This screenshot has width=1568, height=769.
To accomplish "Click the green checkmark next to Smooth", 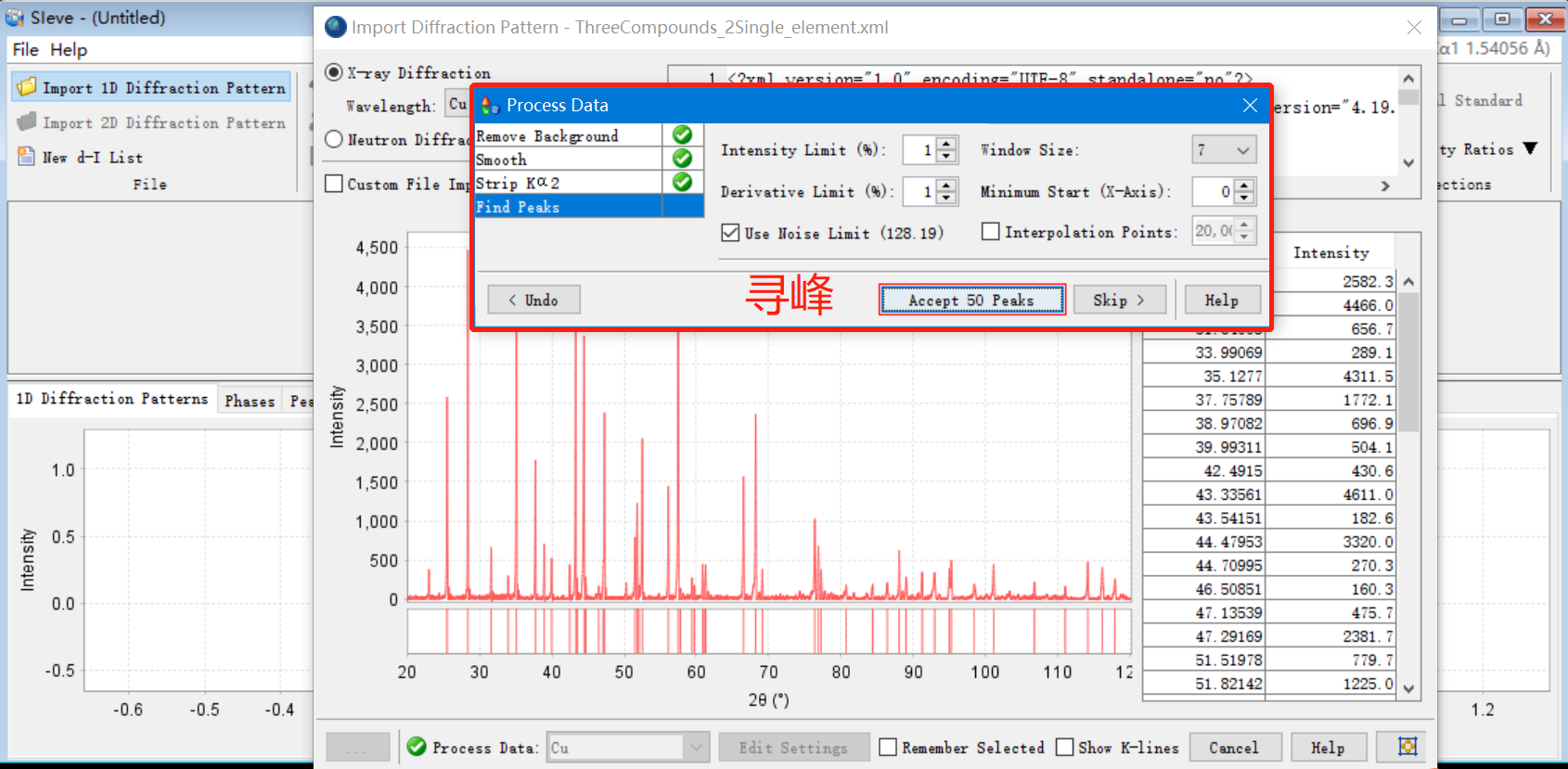I will (682, 159).
